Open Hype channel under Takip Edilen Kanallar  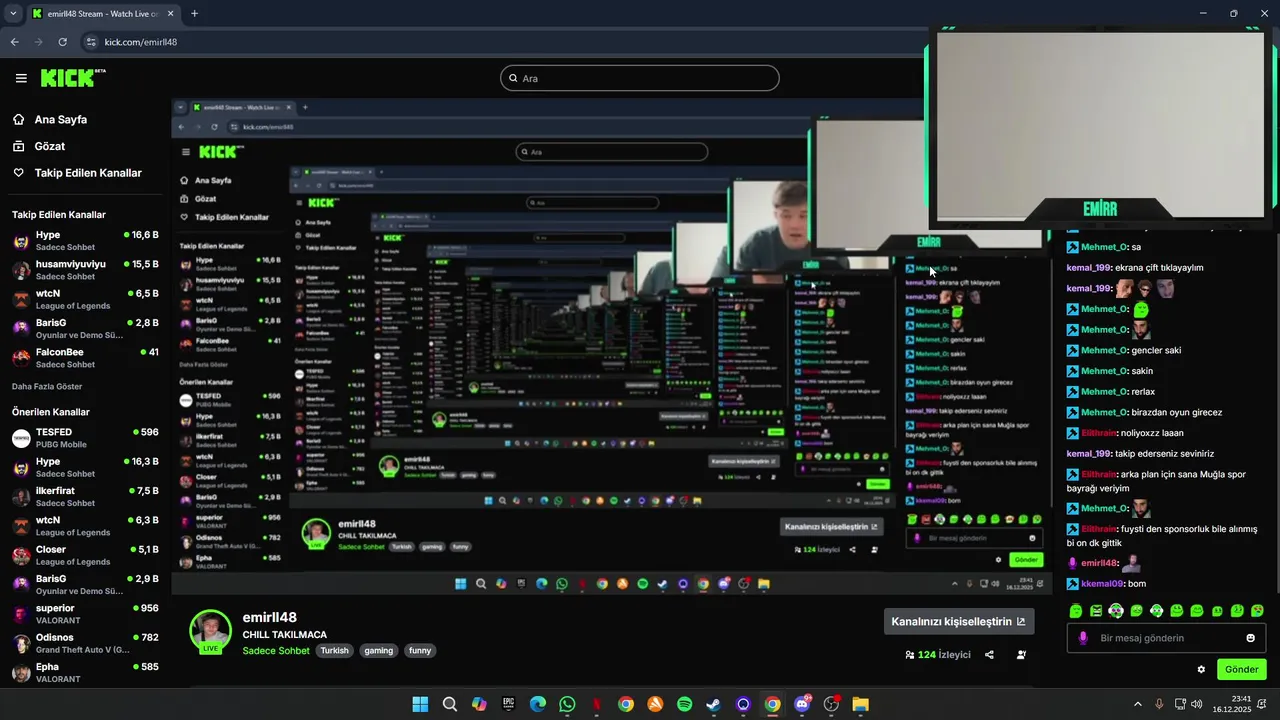tap(85, 240)
